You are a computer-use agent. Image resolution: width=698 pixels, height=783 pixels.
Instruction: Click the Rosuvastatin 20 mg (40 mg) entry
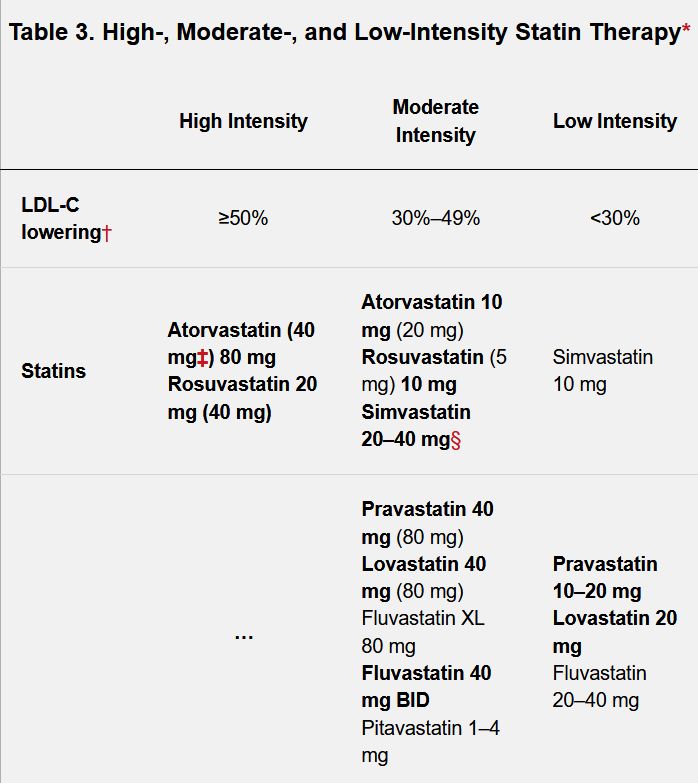(242, 398)
